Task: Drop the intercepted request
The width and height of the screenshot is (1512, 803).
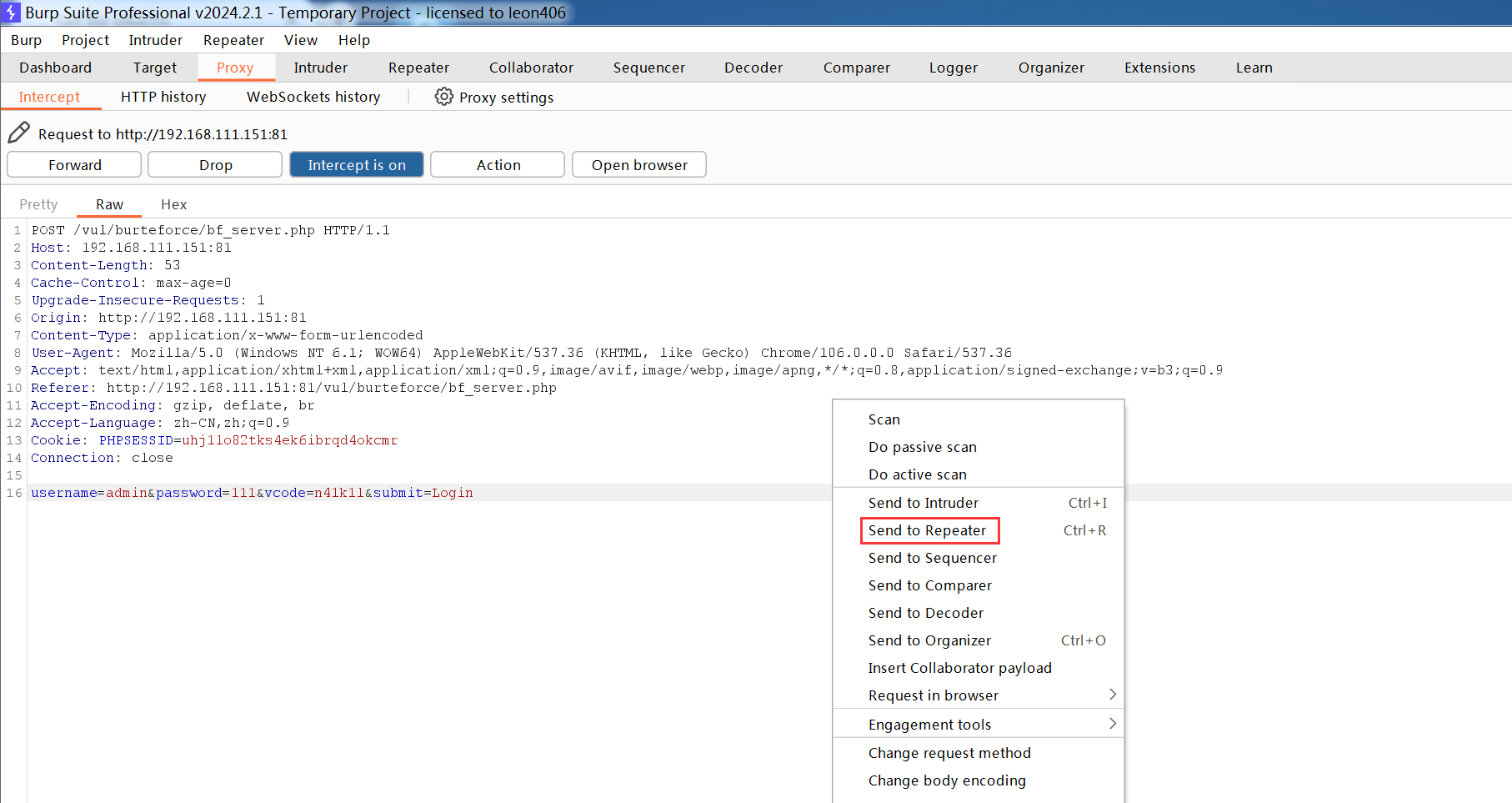Action: [x=215, y=165]
